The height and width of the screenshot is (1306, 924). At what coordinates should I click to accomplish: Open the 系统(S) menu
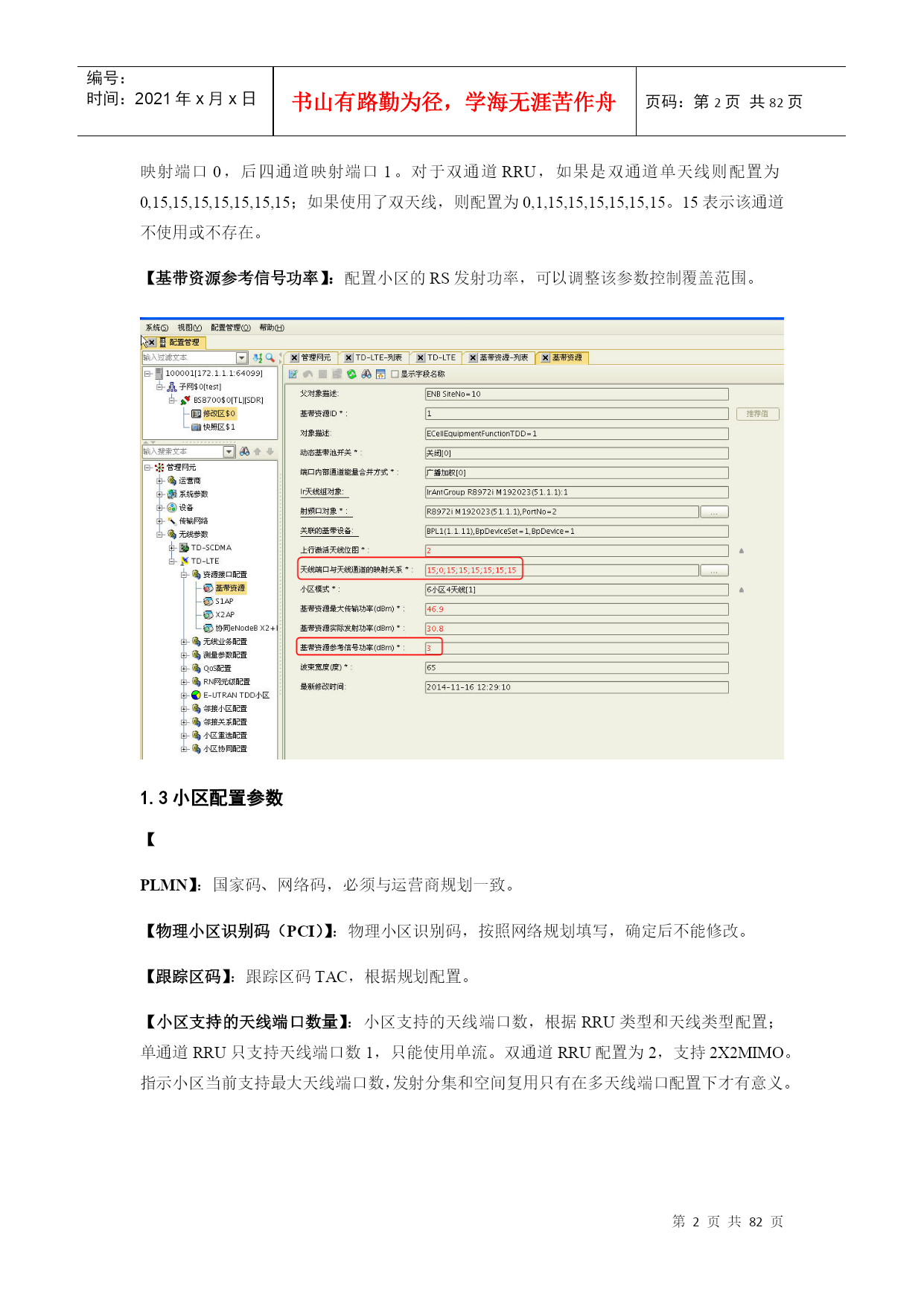tap(156, 328)
